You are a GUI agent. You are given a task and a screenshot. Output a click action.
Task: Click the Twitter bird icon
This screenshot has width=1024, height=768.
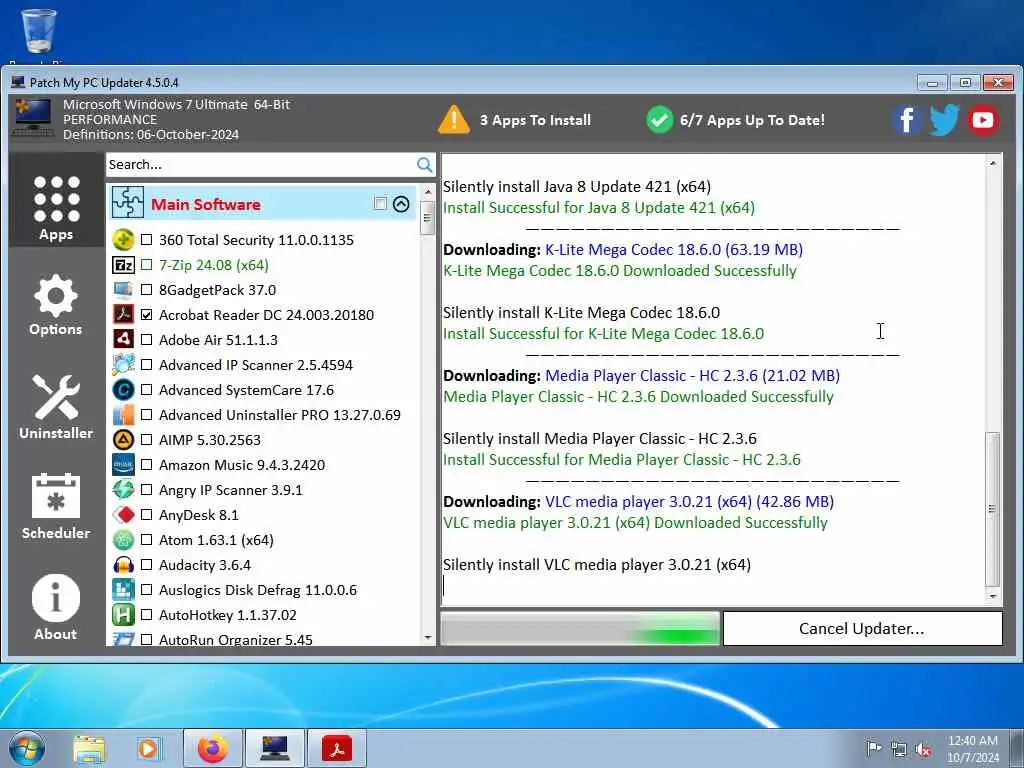click(x=944, y=120)
